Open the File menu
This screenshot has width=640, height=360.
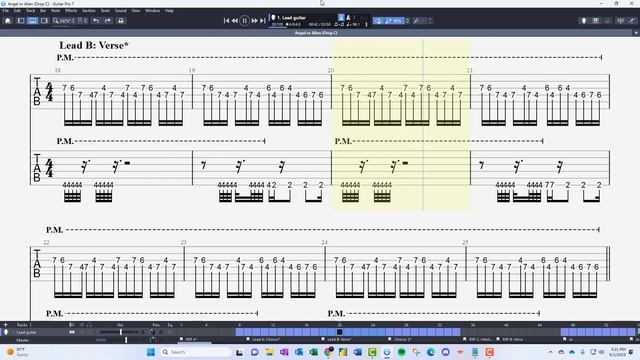coord(6,11)
